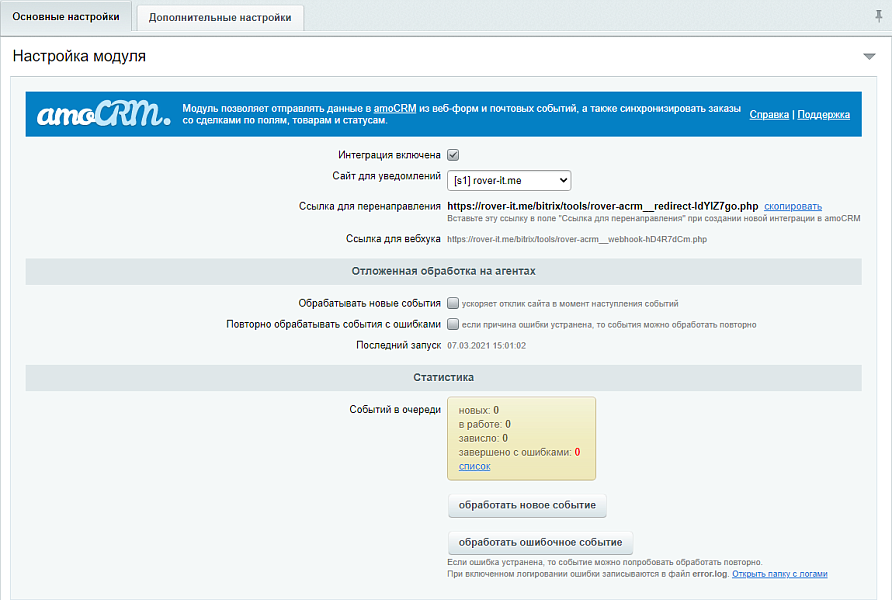Click the yellow event queue statistics box

click(x=520, y=438)
